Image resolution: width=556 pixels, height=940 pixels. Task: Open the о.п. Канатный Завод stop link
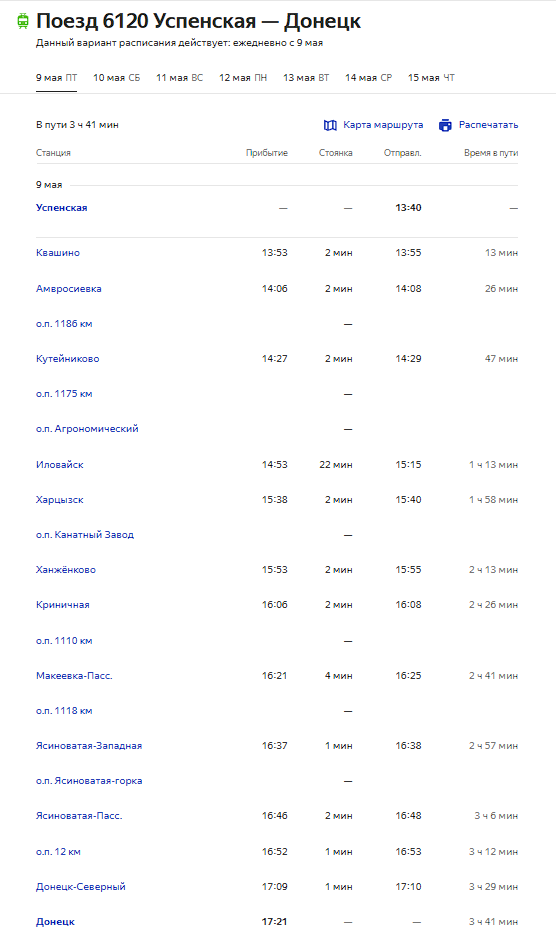tap(85, 535)
